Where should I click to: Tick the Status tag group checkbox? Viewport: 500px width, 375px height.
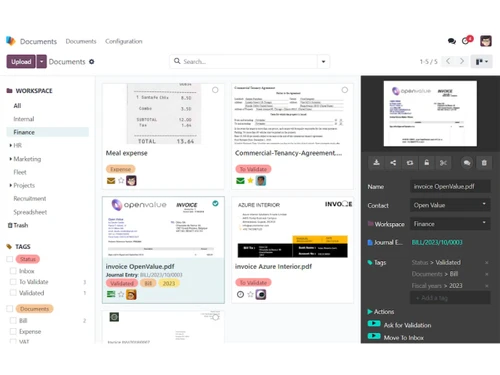point(10,259)
